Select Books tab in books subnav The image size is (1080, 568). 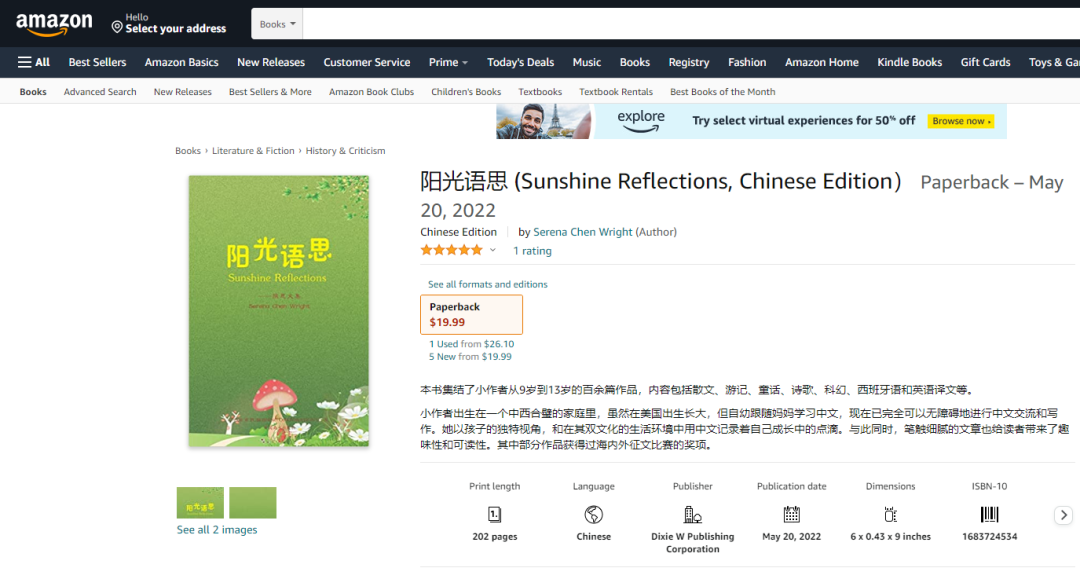tap(33, 92)
